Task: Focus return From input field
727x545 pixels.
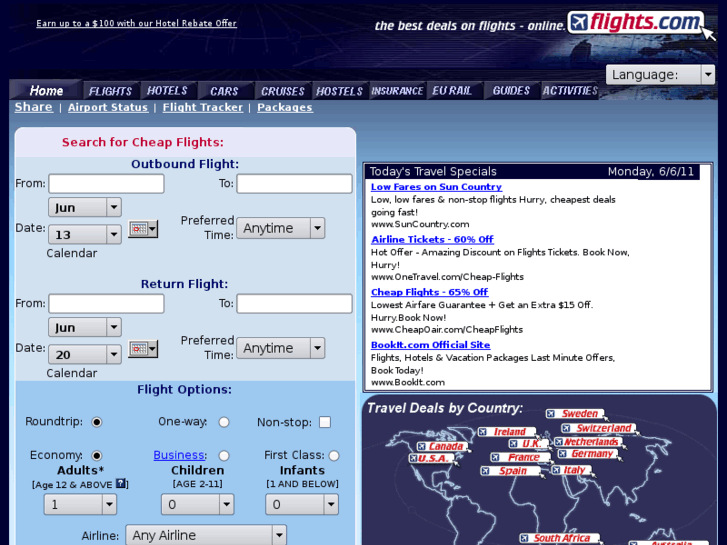Action: 106,304
